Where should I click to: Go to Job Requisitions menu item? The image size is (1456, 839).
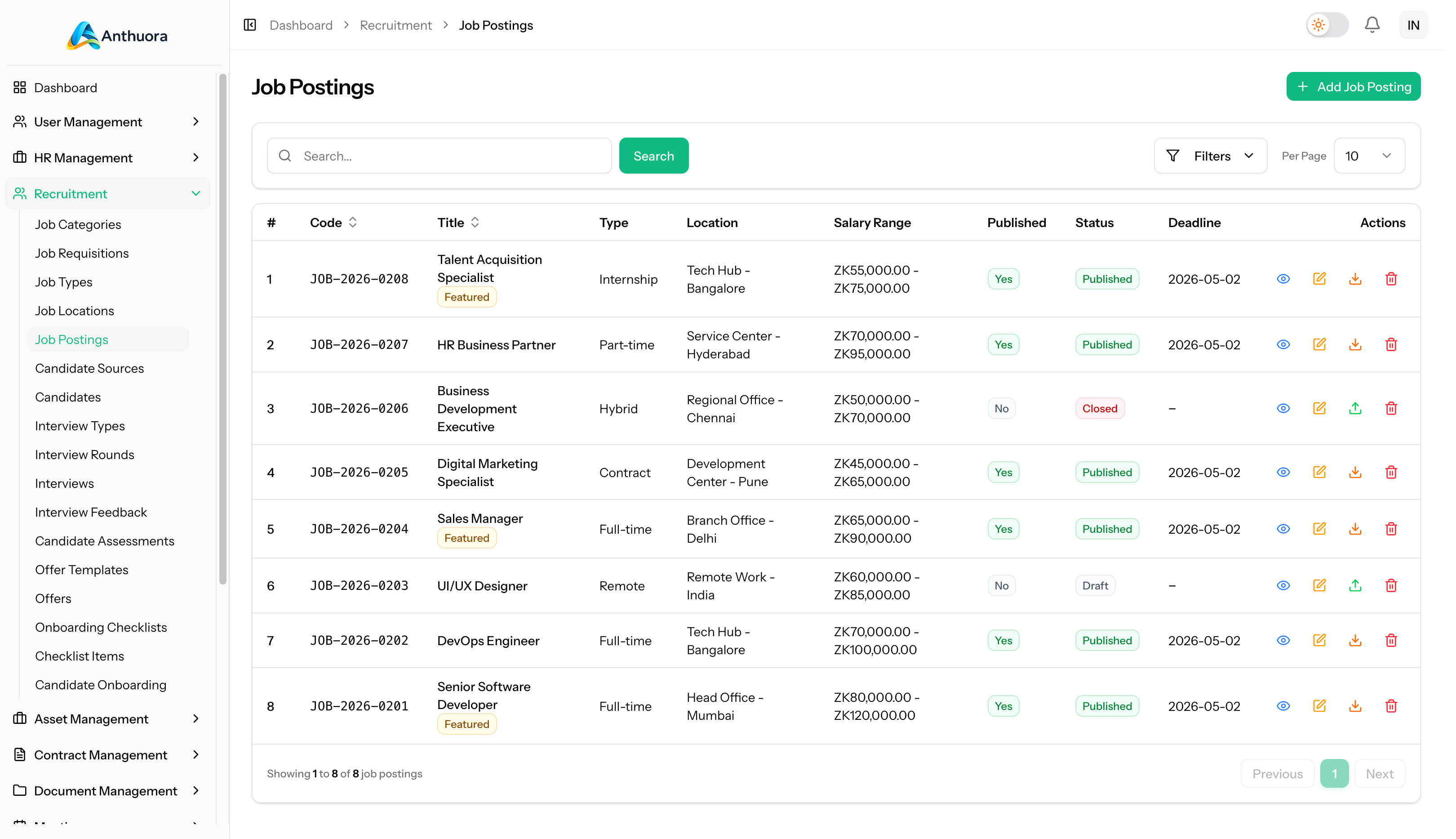click(81, 253)
